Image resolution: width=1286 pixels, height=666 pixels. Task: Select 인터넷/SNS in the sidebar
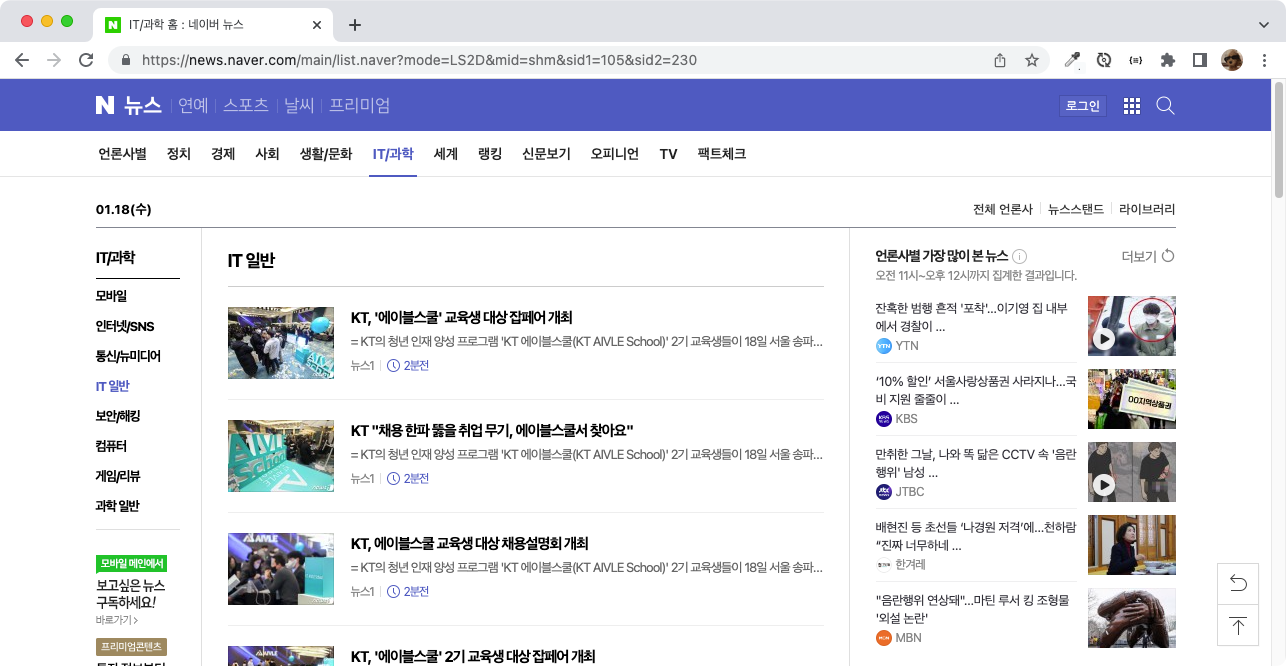tap(125, 326)
